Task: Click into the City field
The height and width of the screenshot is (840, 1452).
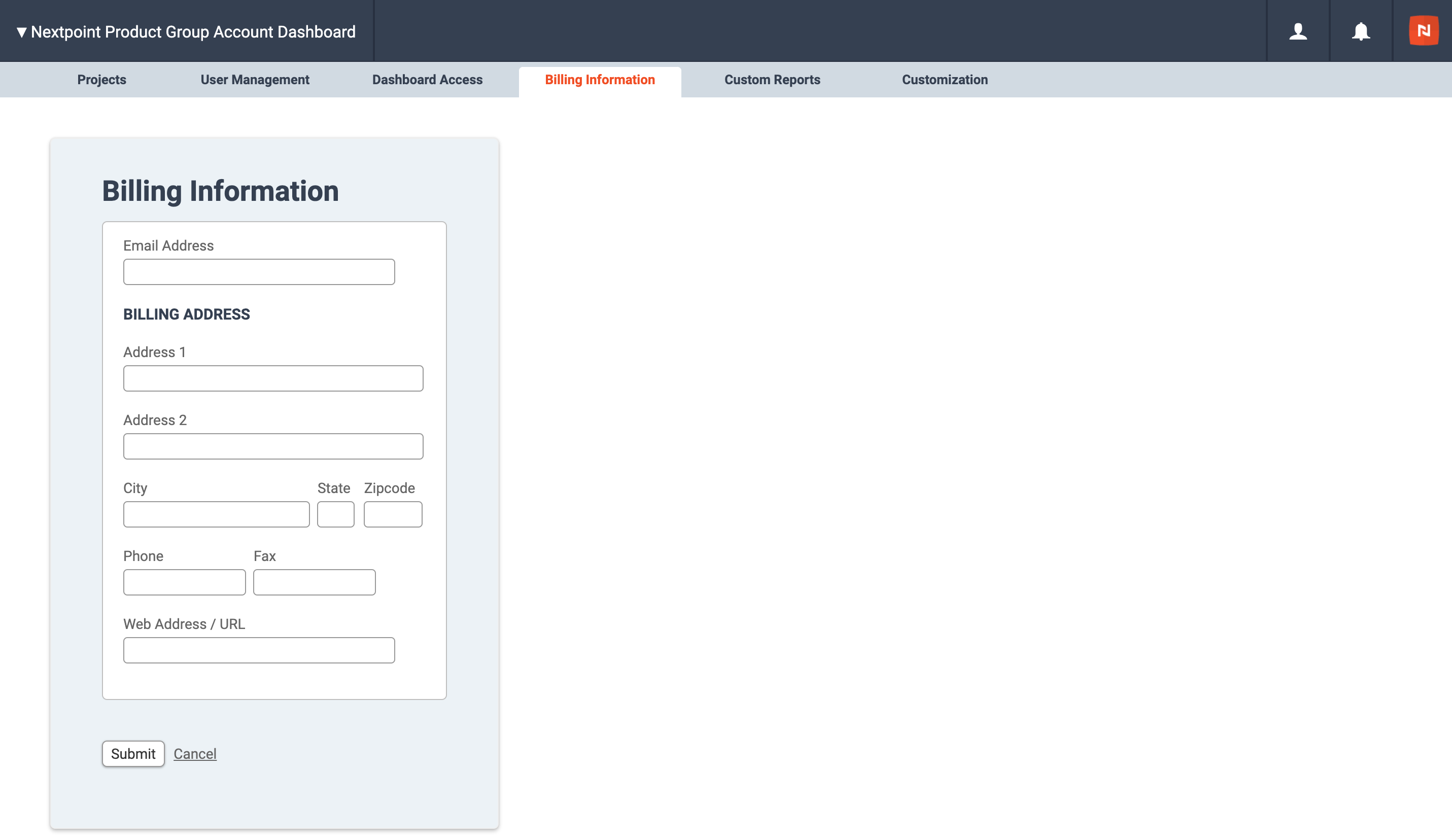Action: click(x=216, y=514)
